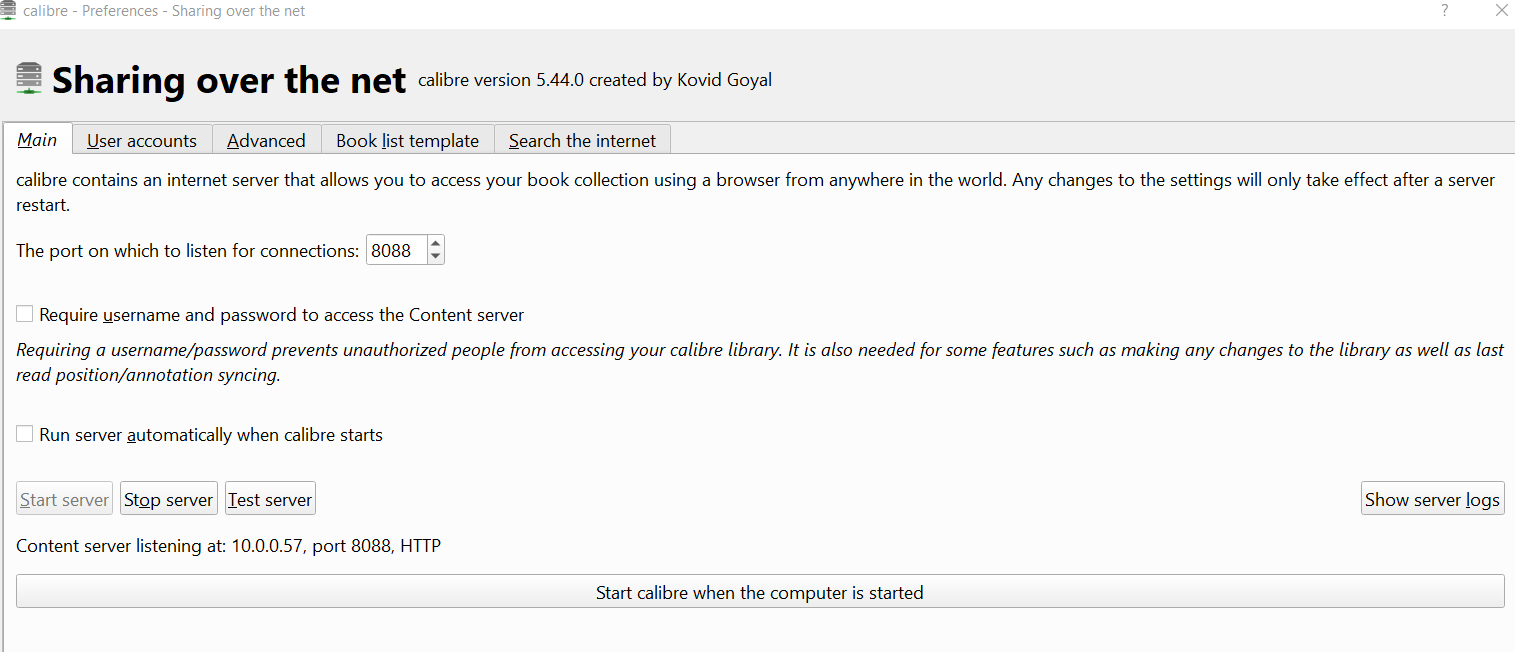Screen dimensions: 1515x652
Task: Go to the Advanced tab
Action: pos(266,141)
